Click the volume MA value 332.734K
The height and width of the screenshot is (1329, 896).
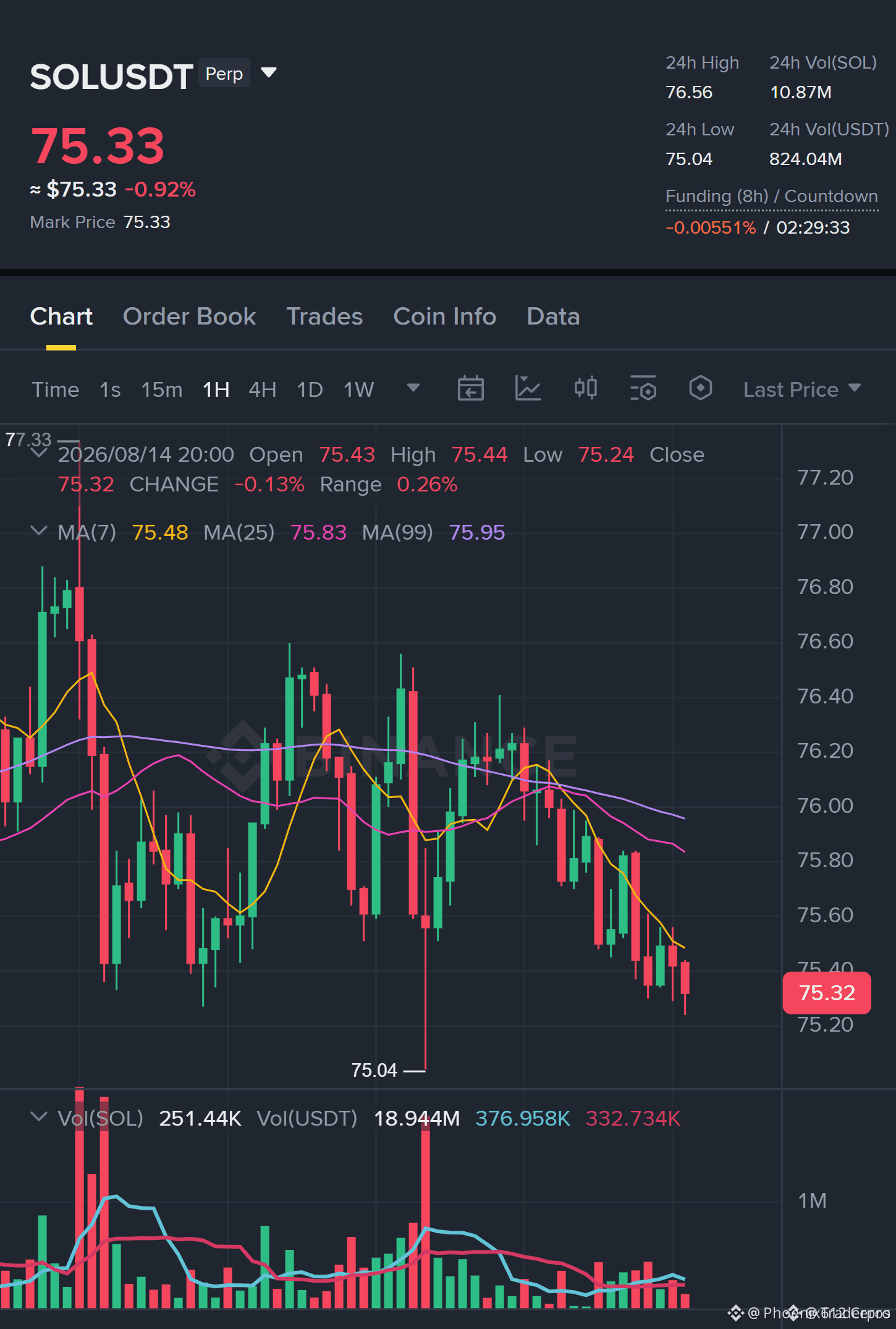[633, 1118]
